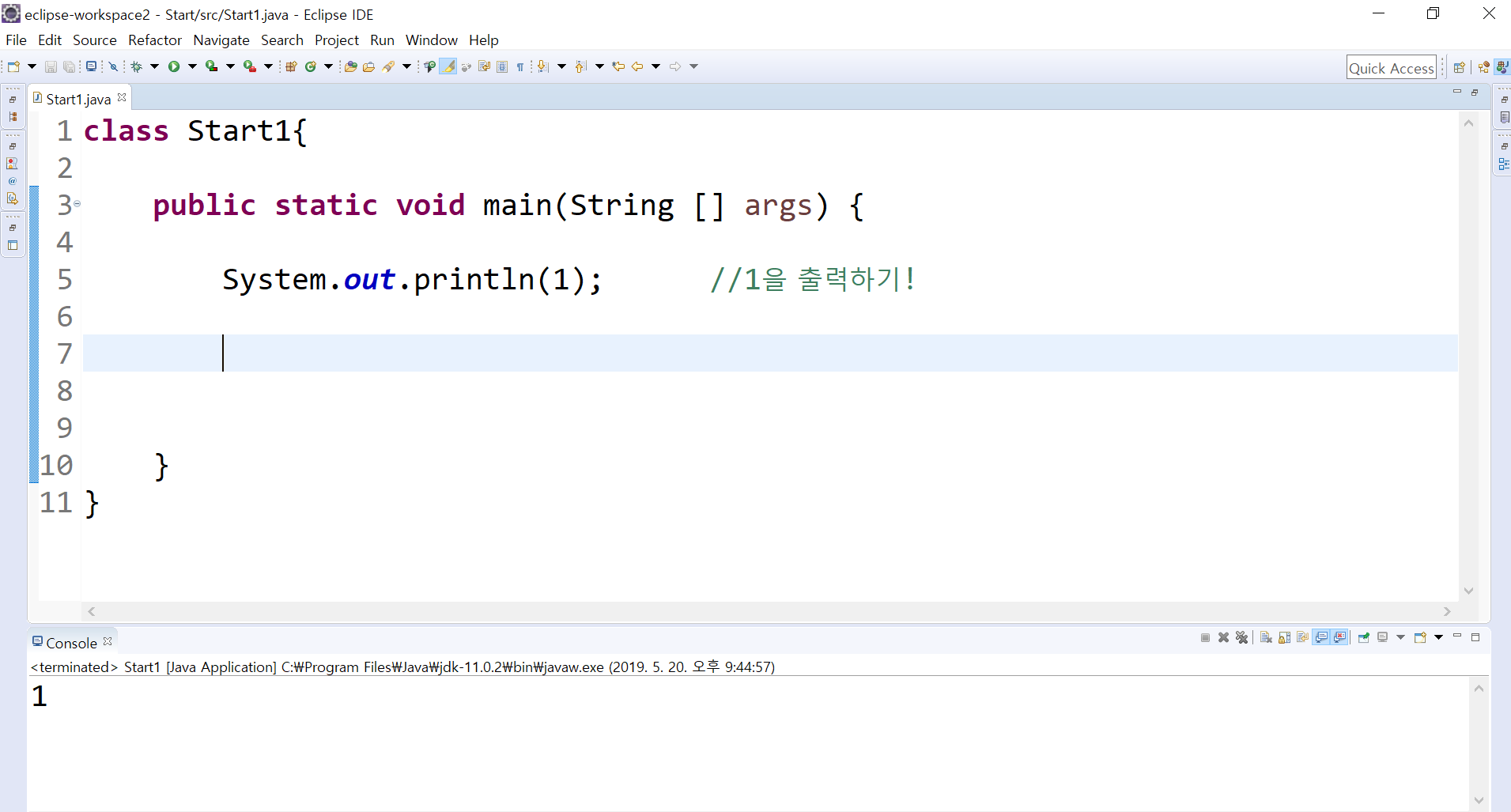Click the New Java Package icon
This screenshot has width=1511, height=812.
point(291,66)
